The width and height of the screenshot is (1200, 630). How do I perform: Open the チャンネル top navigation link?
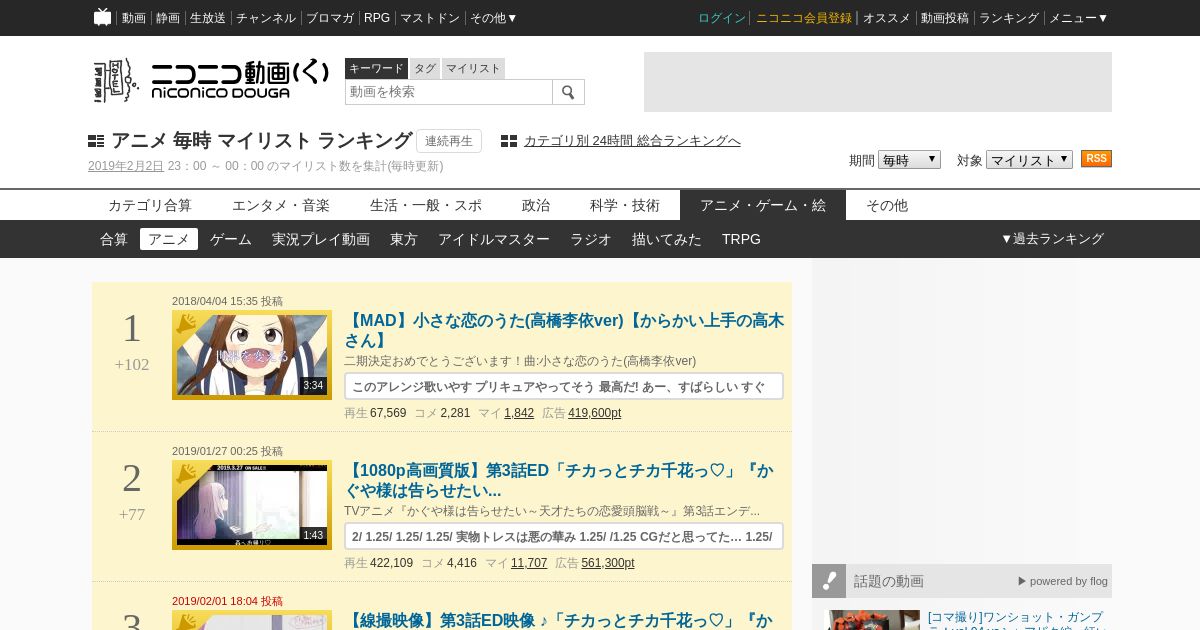click(266, 18)
